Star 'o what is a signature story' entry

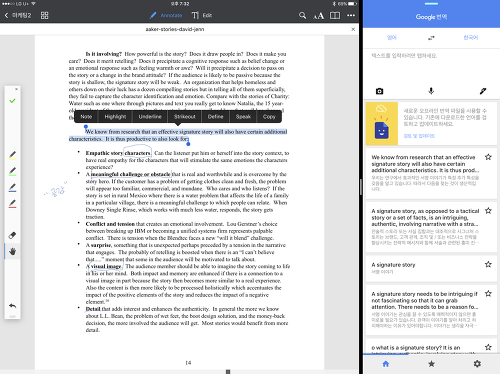tap(488, 347)
